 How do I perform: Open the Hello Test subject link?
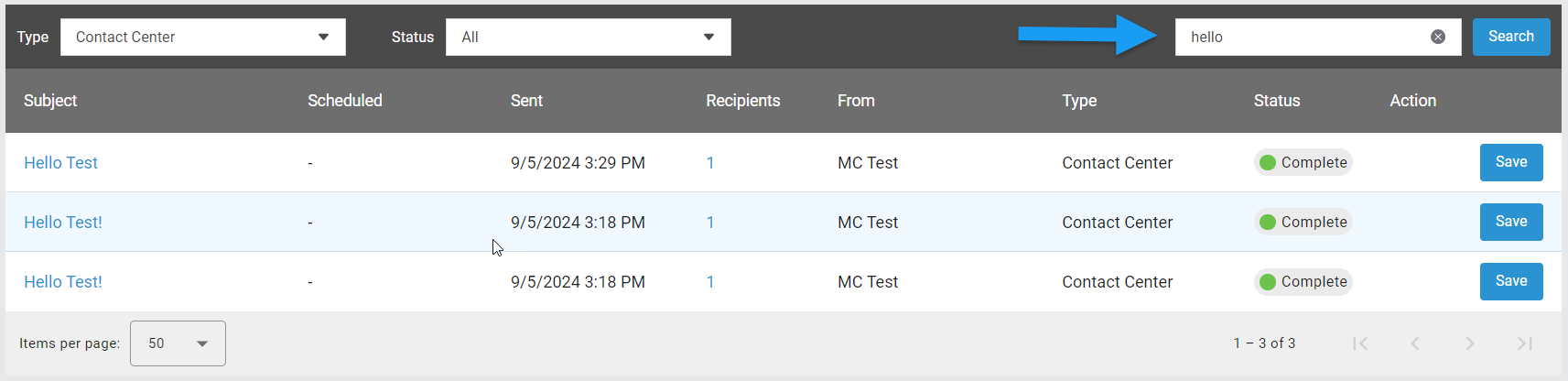click(60, 163)
